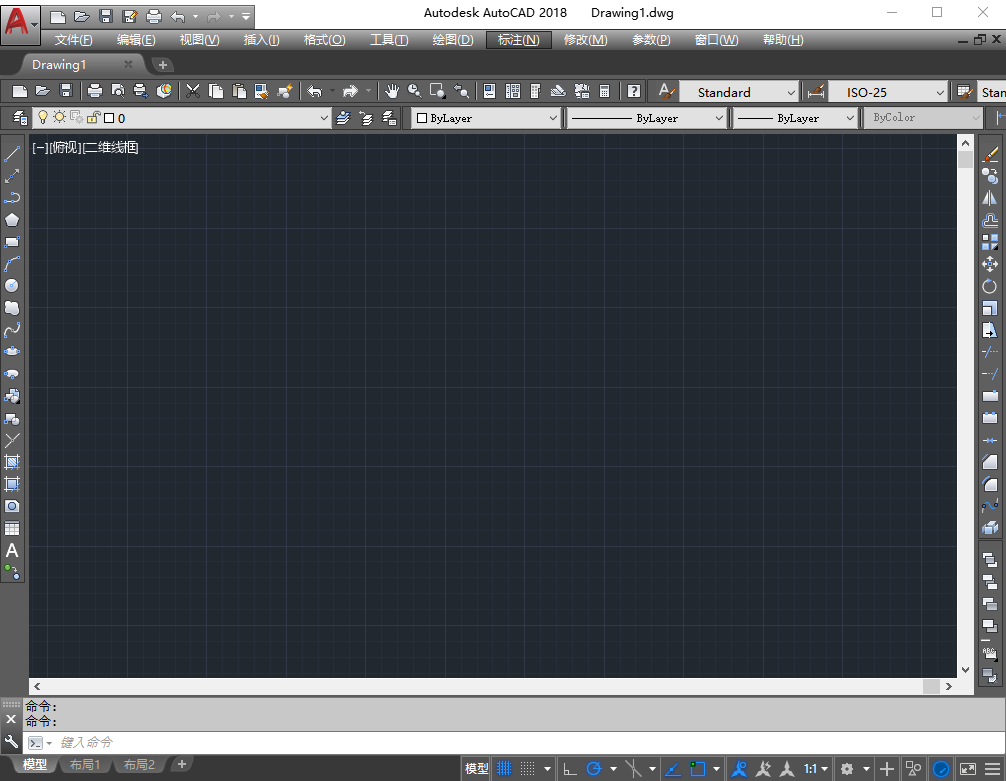Click the Erase tool in Modify toolbar
Viewport: 1006px width, 781px height.
pyautogui.click(x=990, y=154)
